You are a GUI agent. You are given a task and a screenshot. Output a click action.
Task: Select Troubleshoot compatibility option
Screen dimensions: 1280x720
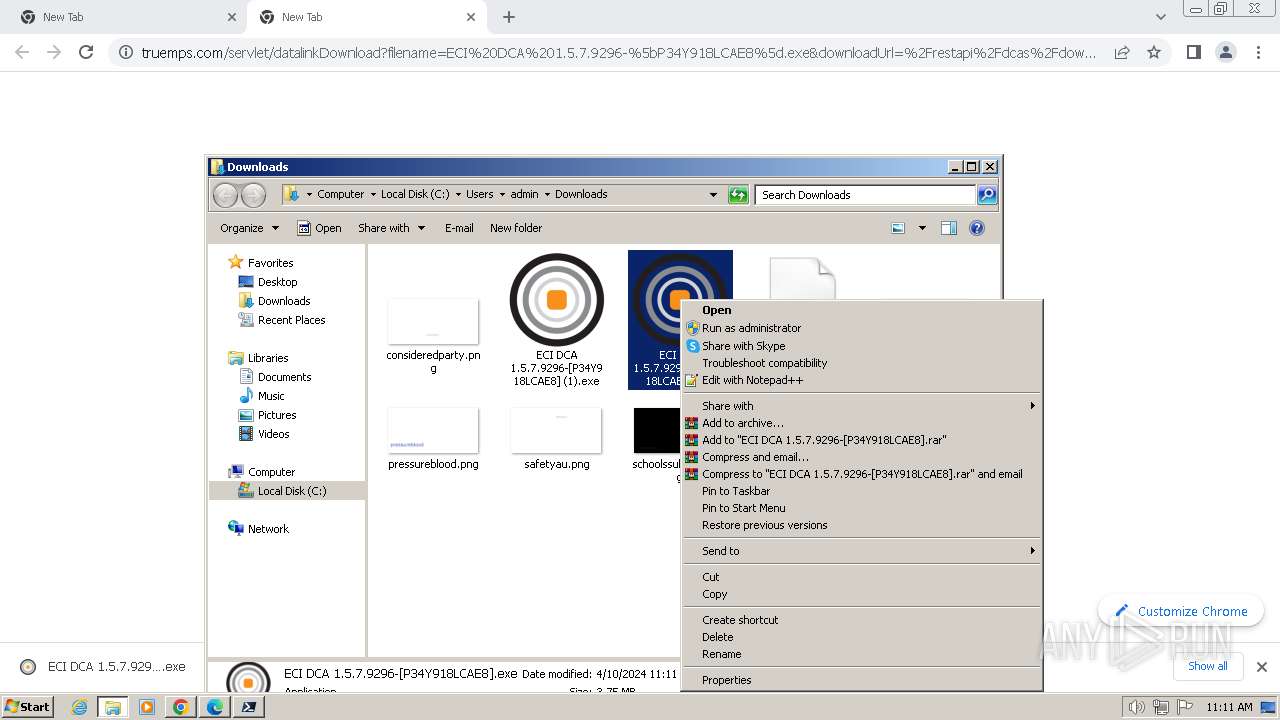click(x=764, y=363)
